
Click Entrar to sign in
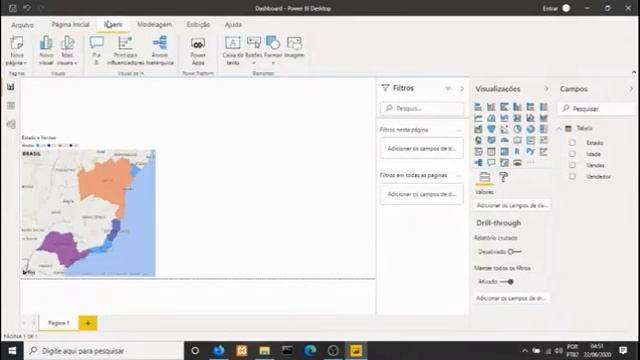pyautogui.click(x=550, y=8)
